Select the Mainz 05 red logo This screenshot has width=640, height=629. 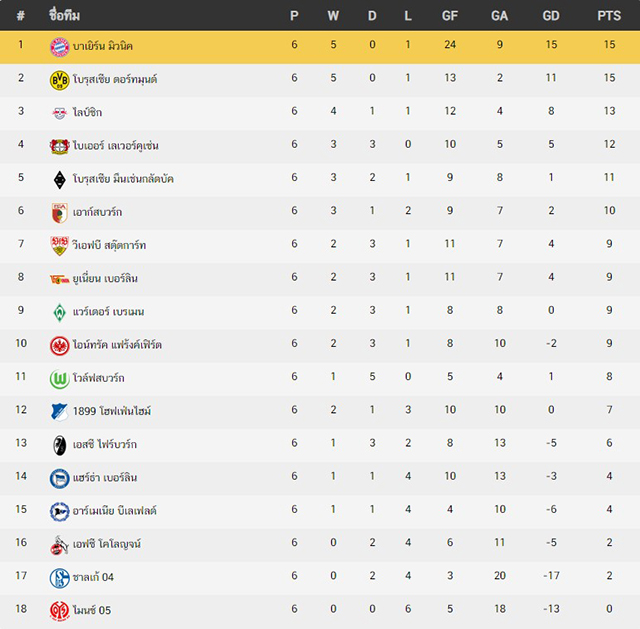[60, 611]
